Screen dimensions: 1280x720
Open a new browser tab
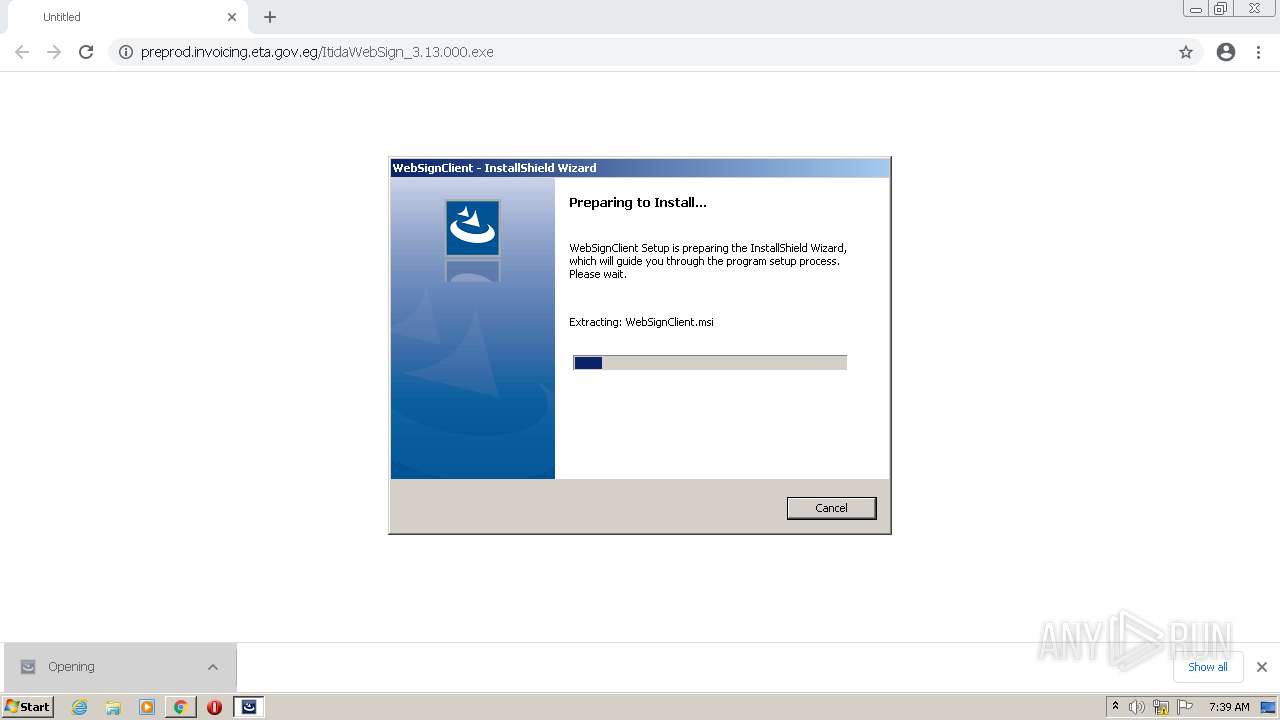point(270,17)
